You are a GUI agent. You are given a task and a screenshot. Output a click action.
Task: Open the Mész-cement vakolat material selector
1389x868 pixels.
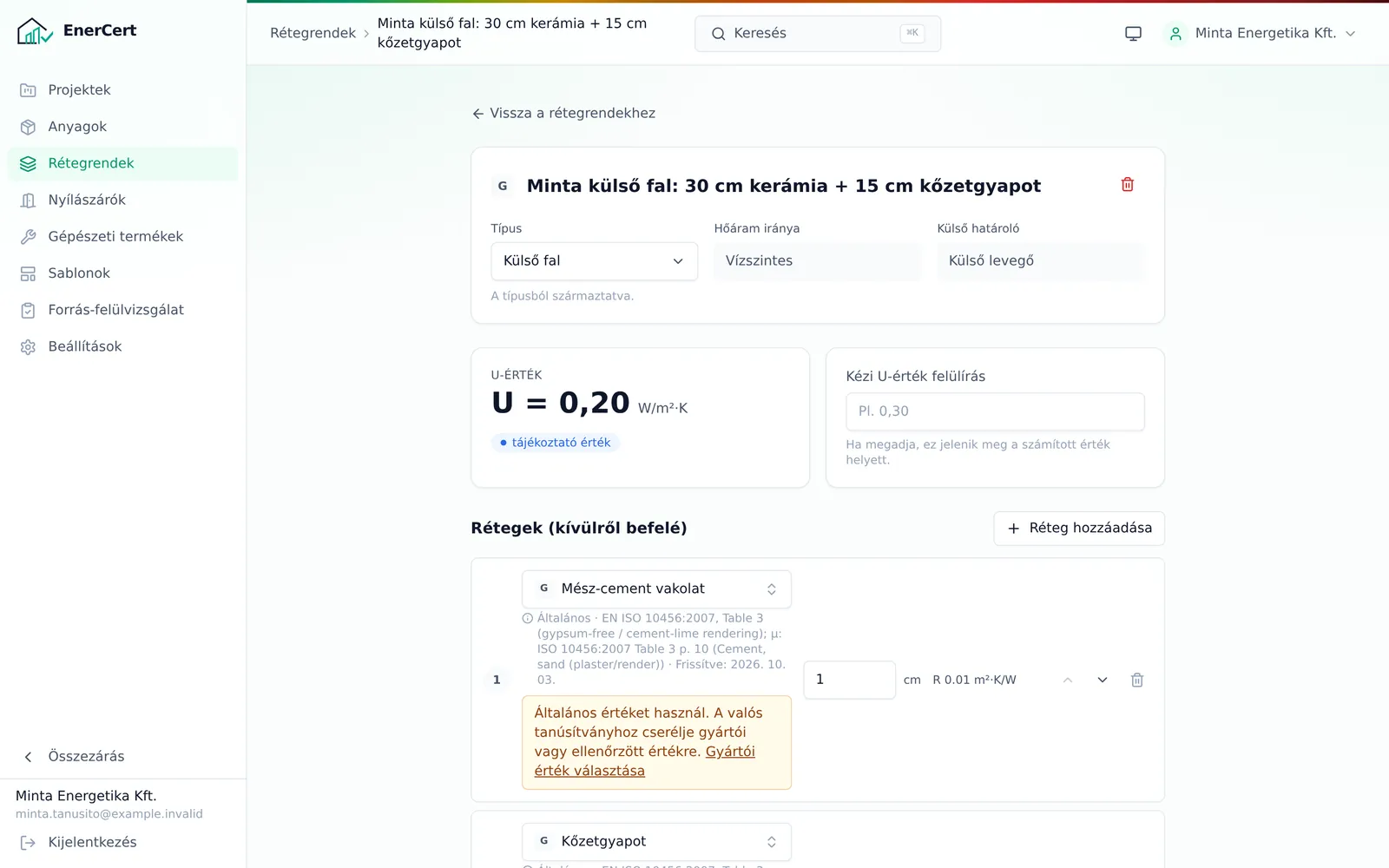tap(656, 589)
